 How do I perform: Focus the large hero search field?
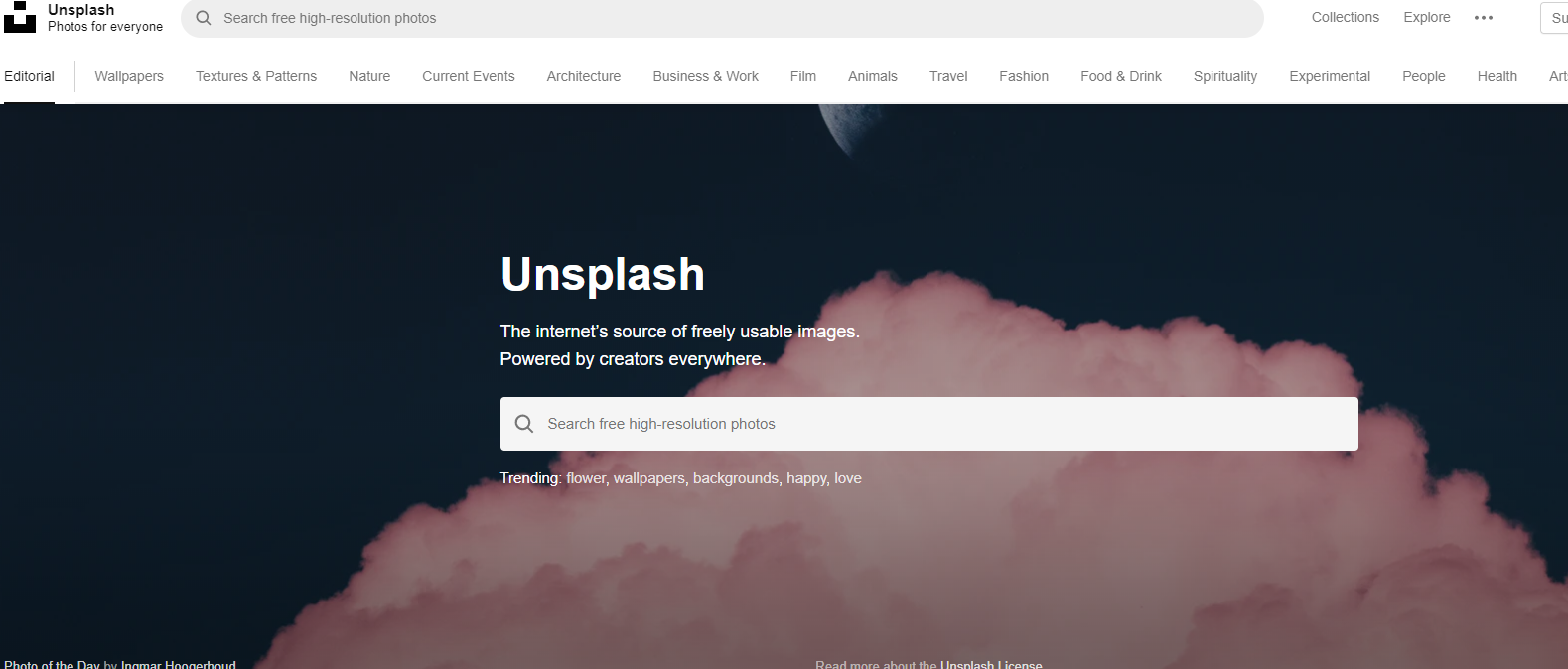click(928, 424)
